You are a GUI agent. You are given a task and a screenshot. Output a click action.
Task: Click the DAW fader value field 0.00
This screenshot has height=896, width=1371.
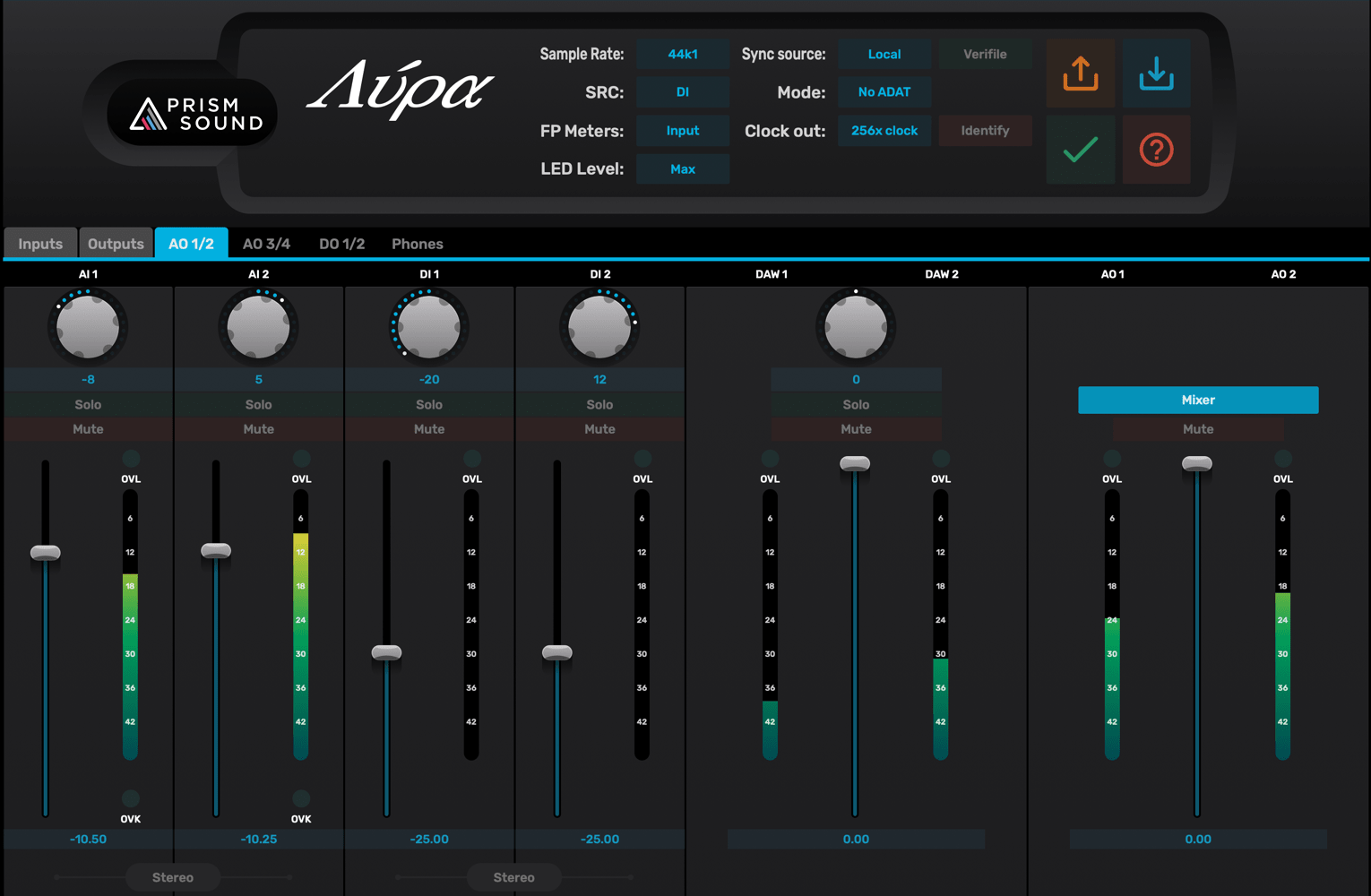[856, 840]
